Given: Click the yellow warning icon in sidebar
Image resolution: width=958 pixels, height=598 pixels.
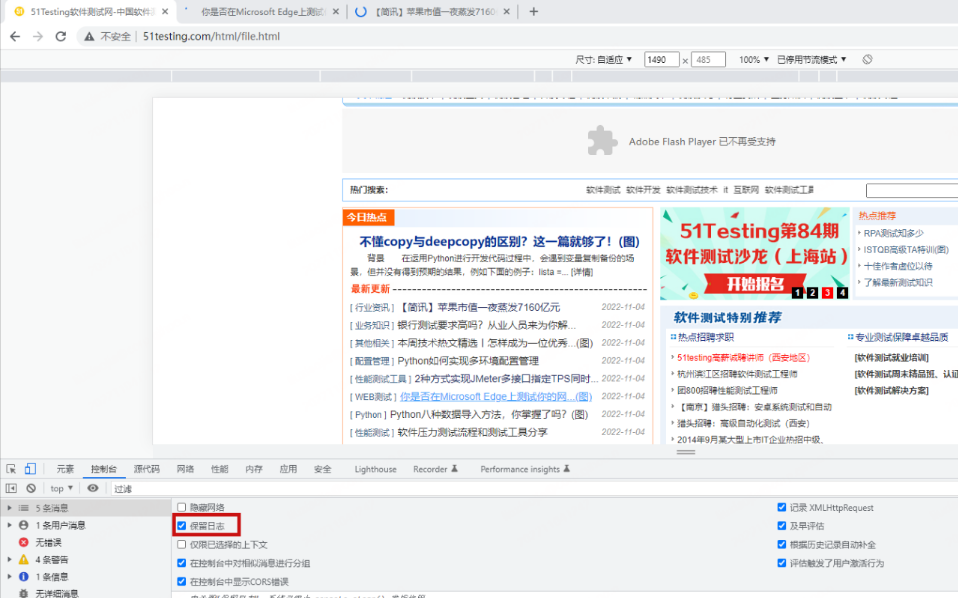Looking at the screenshot, I should 23,560.
